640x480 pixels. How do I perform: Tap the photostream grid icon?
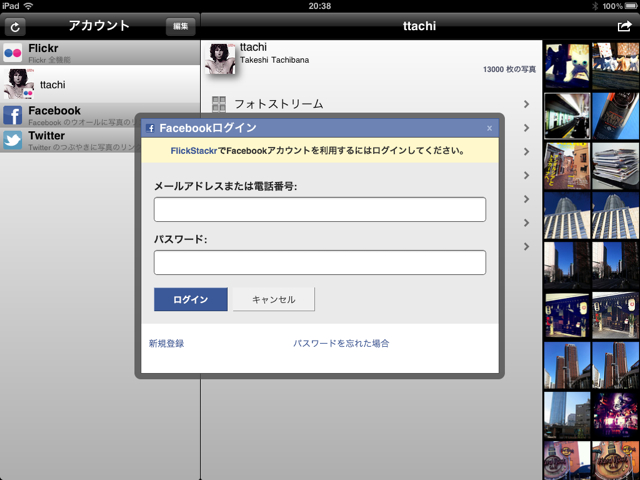click(217, 103)
